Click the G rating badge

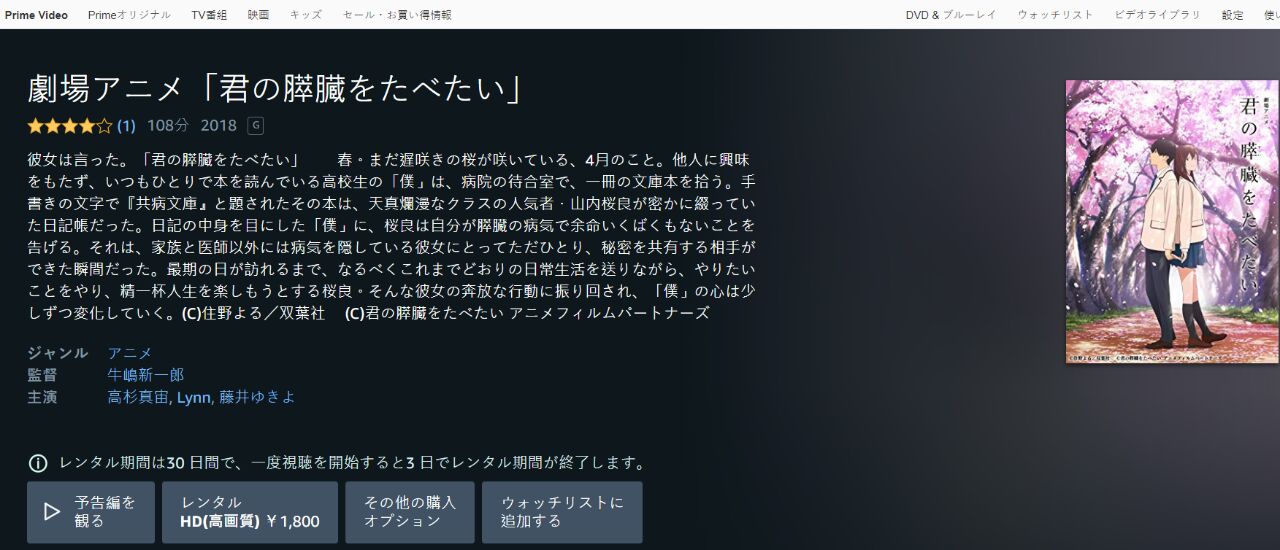(255, 125)
